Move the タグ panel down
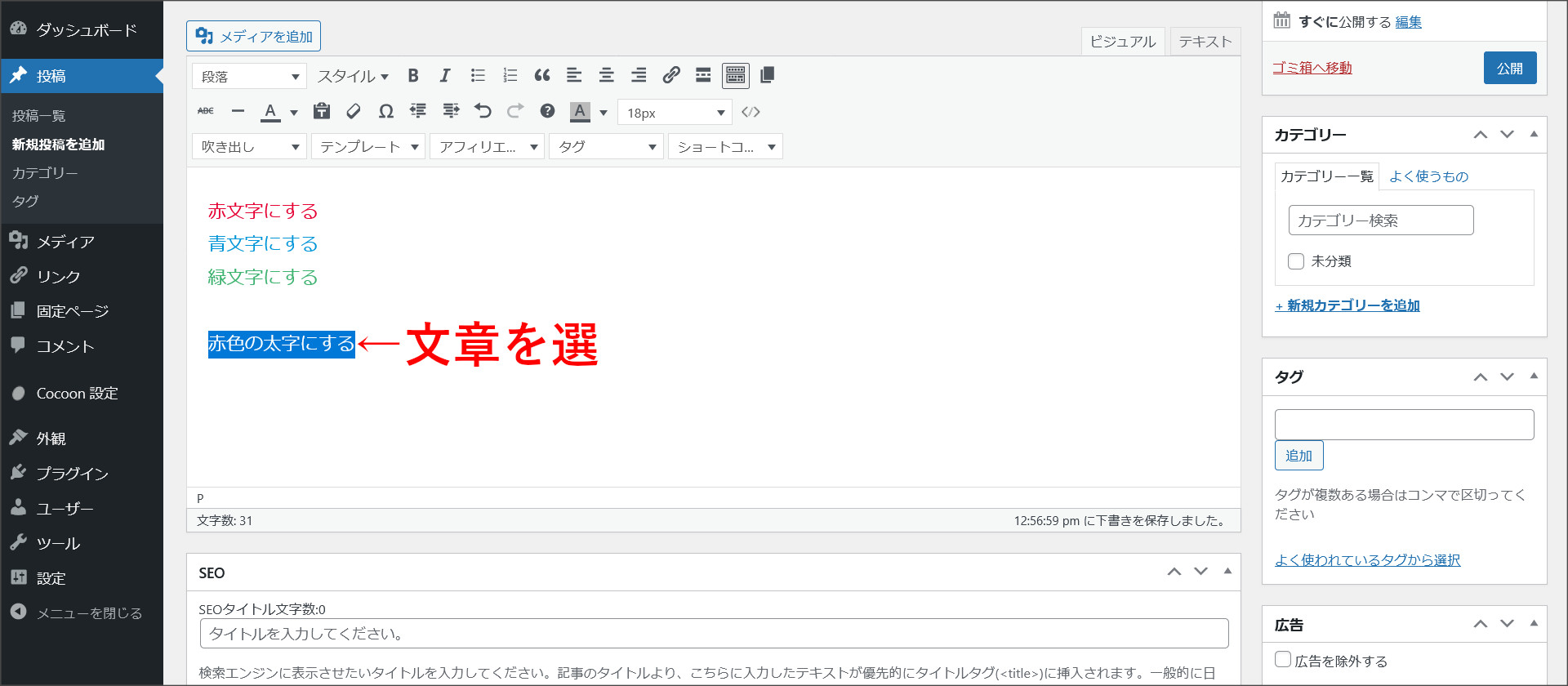 click(x=1508, y=376)
